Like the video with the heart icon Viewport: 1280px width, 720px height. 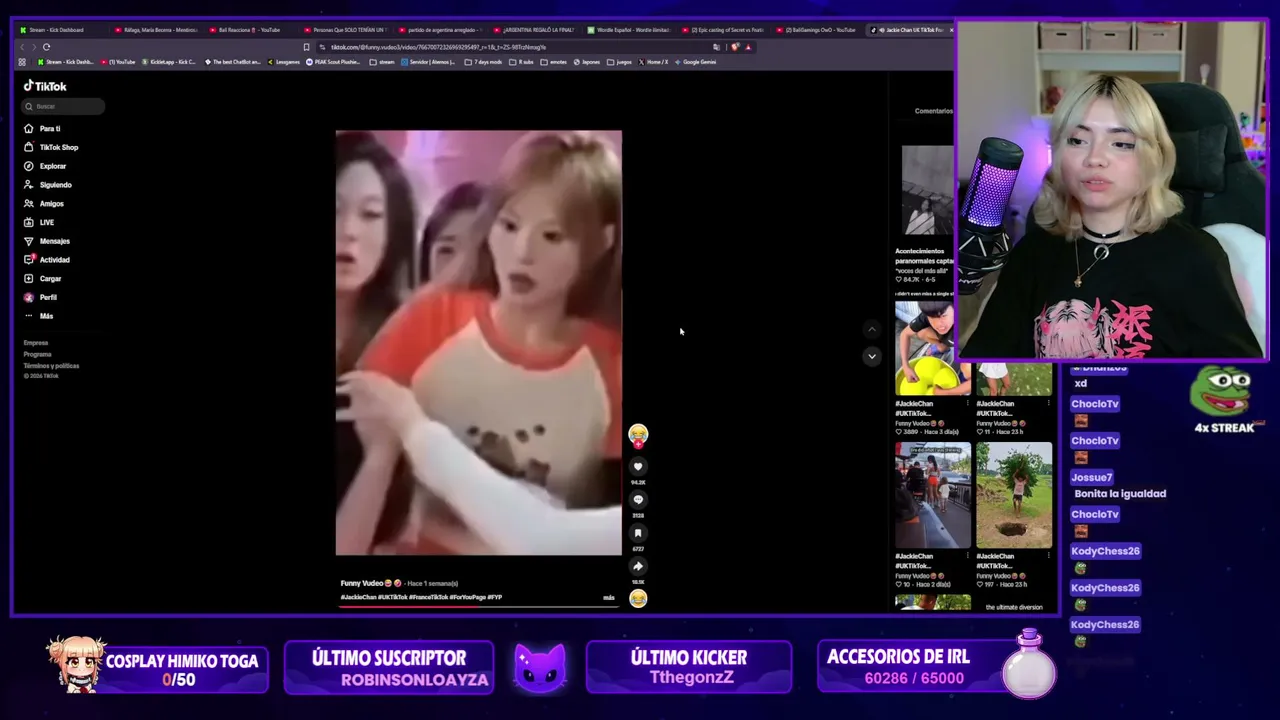tap(638, 467)
